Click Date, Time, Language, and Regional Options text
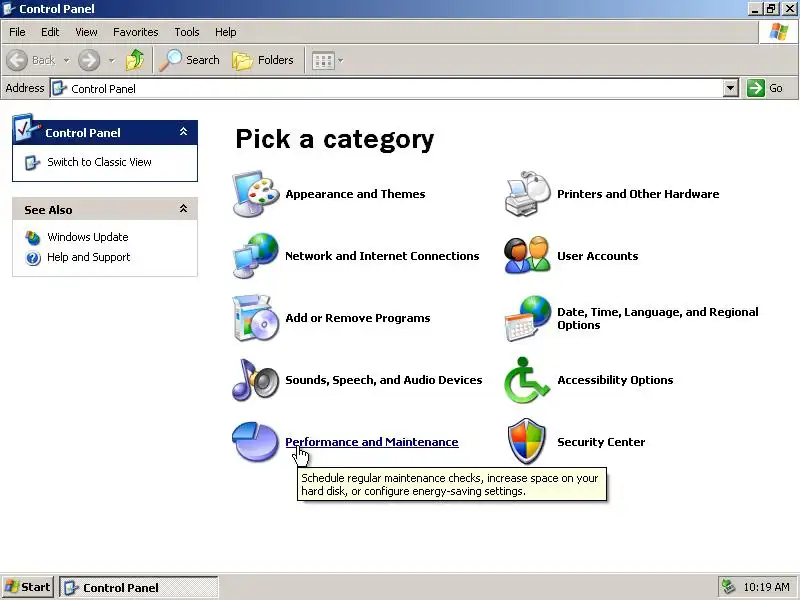Viewport: 800px width, 600px height. (658, 318)
